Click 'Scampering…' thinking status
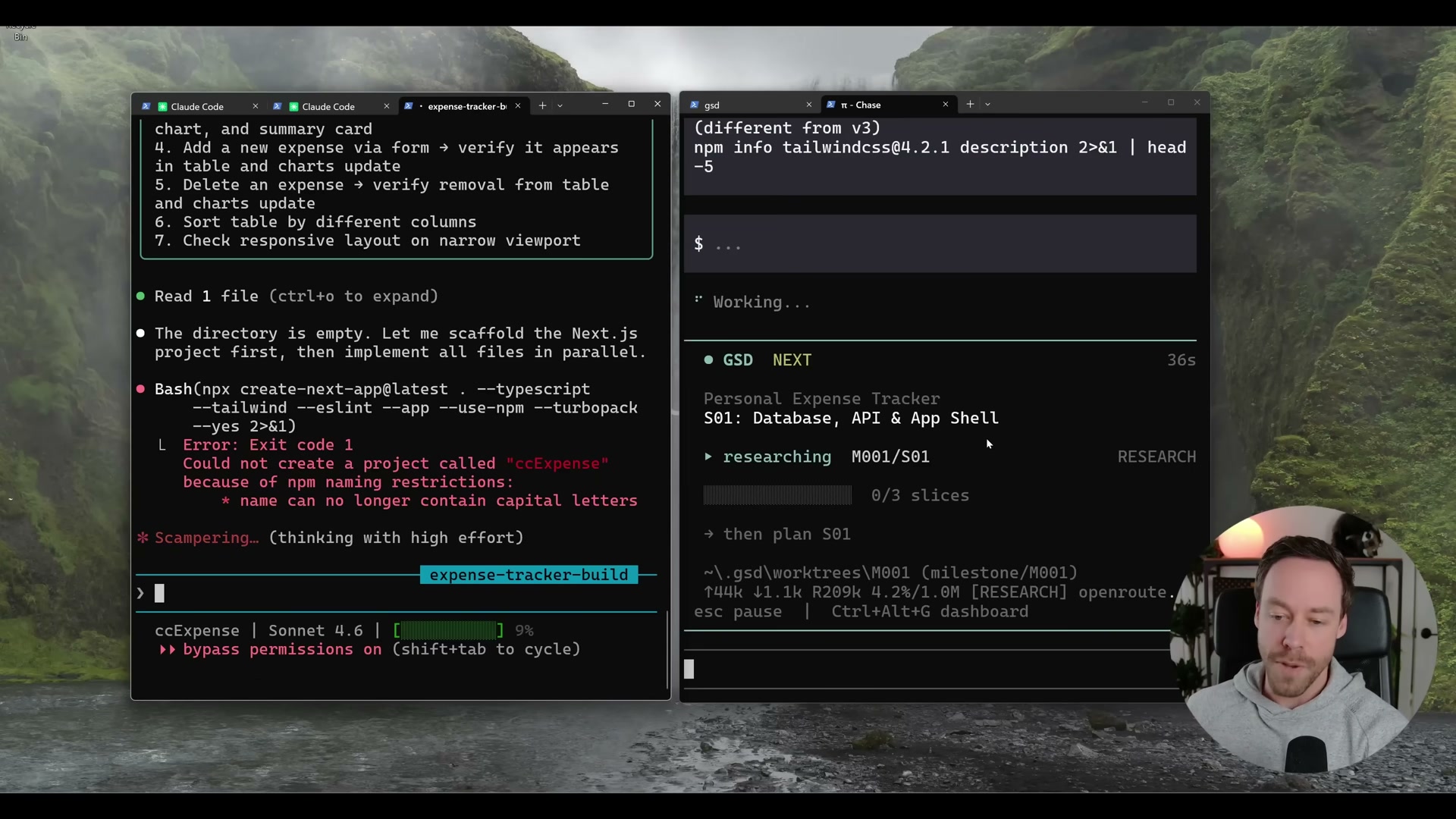 207,538
